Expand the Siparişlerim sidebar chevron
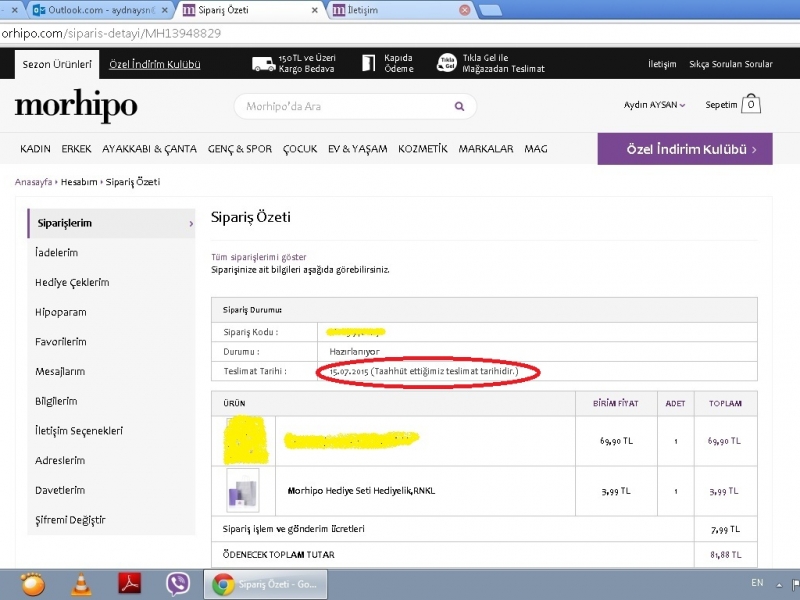Image resolution: width=800 pixels, height=600 pixels. pyautogui.click(x=191, y=223)
